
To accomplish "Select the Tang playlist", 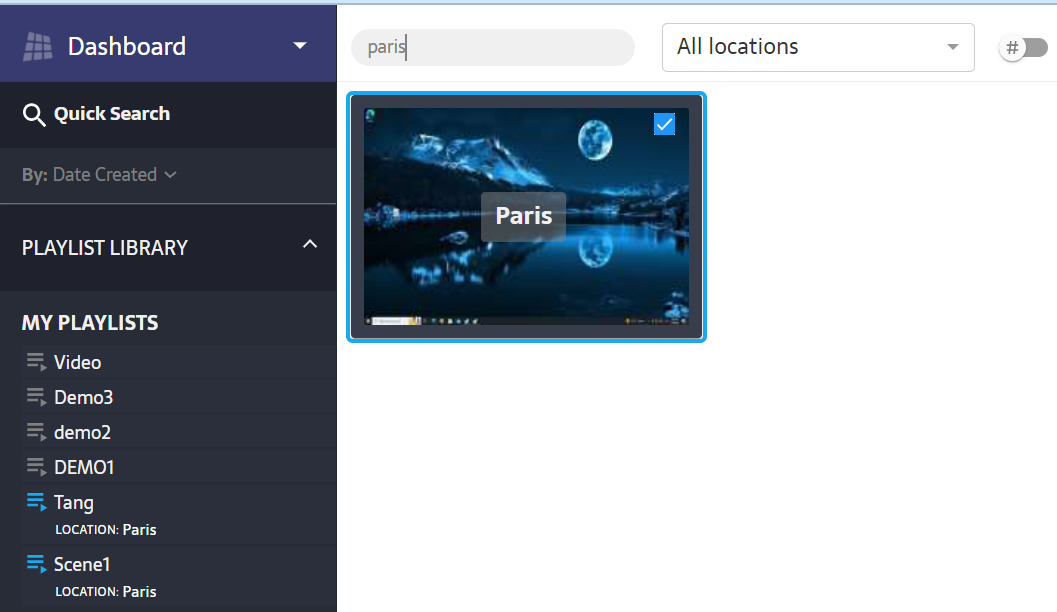I will pyautogui.click(x=74, y=502).
